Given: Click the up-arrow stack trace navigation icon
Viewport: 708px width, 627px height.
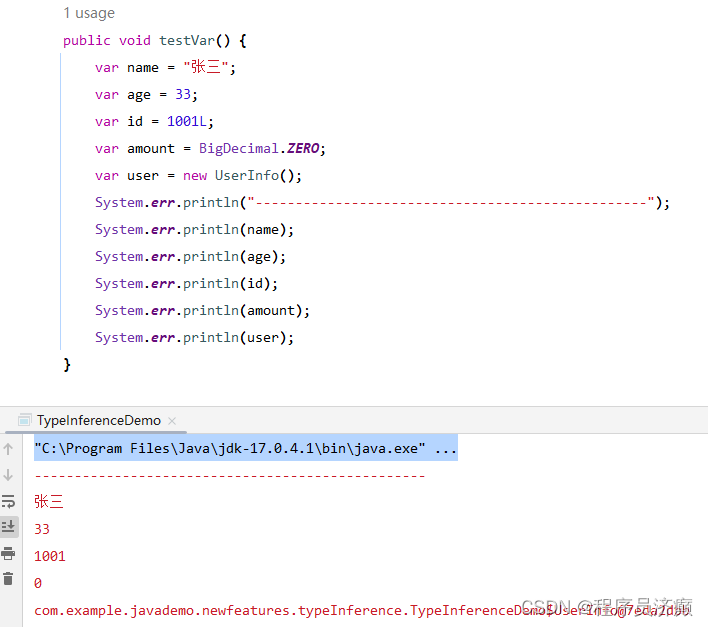Looking at the screenshot, I should (8, 449).
